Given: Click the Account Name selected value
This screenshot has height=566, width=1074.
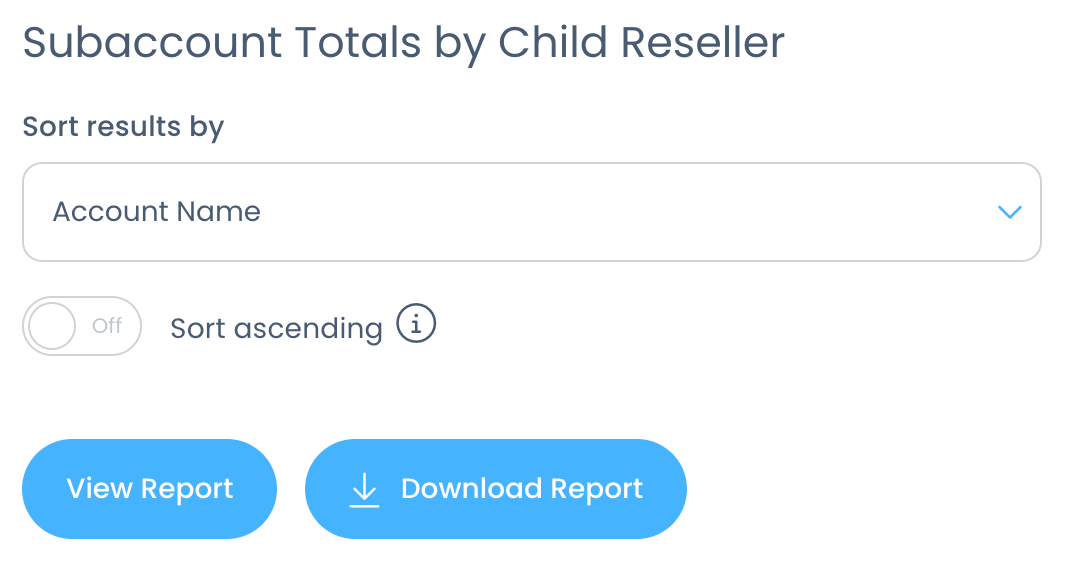Looking at the screenshot, I should tap(157, 212).
